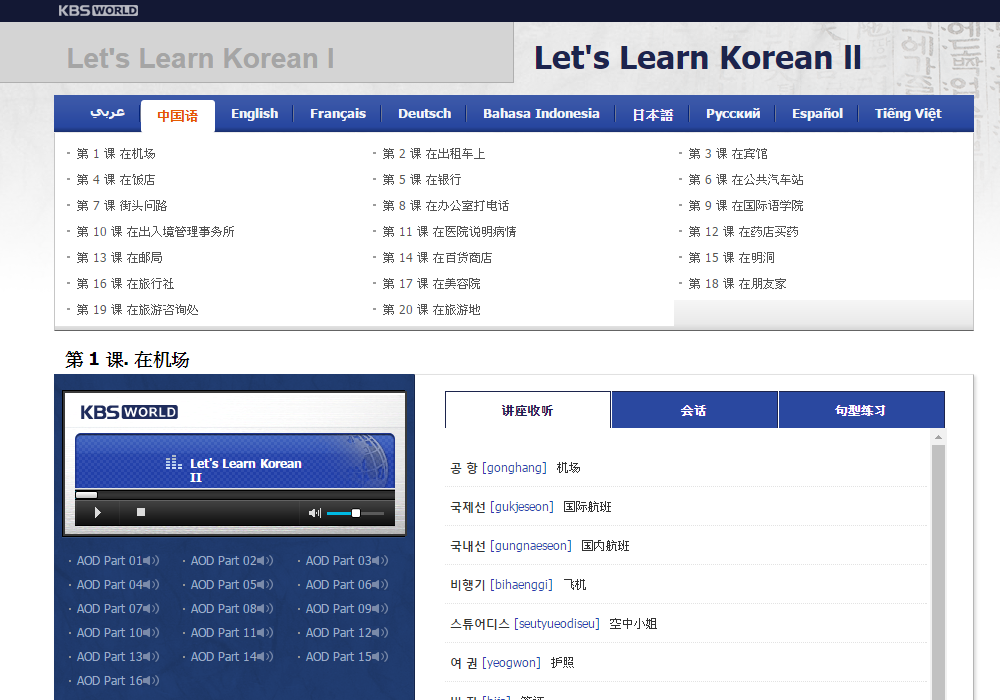Open lesson 第 20 课 在旅游地
1000x700 pixels.
coord(432,310)
